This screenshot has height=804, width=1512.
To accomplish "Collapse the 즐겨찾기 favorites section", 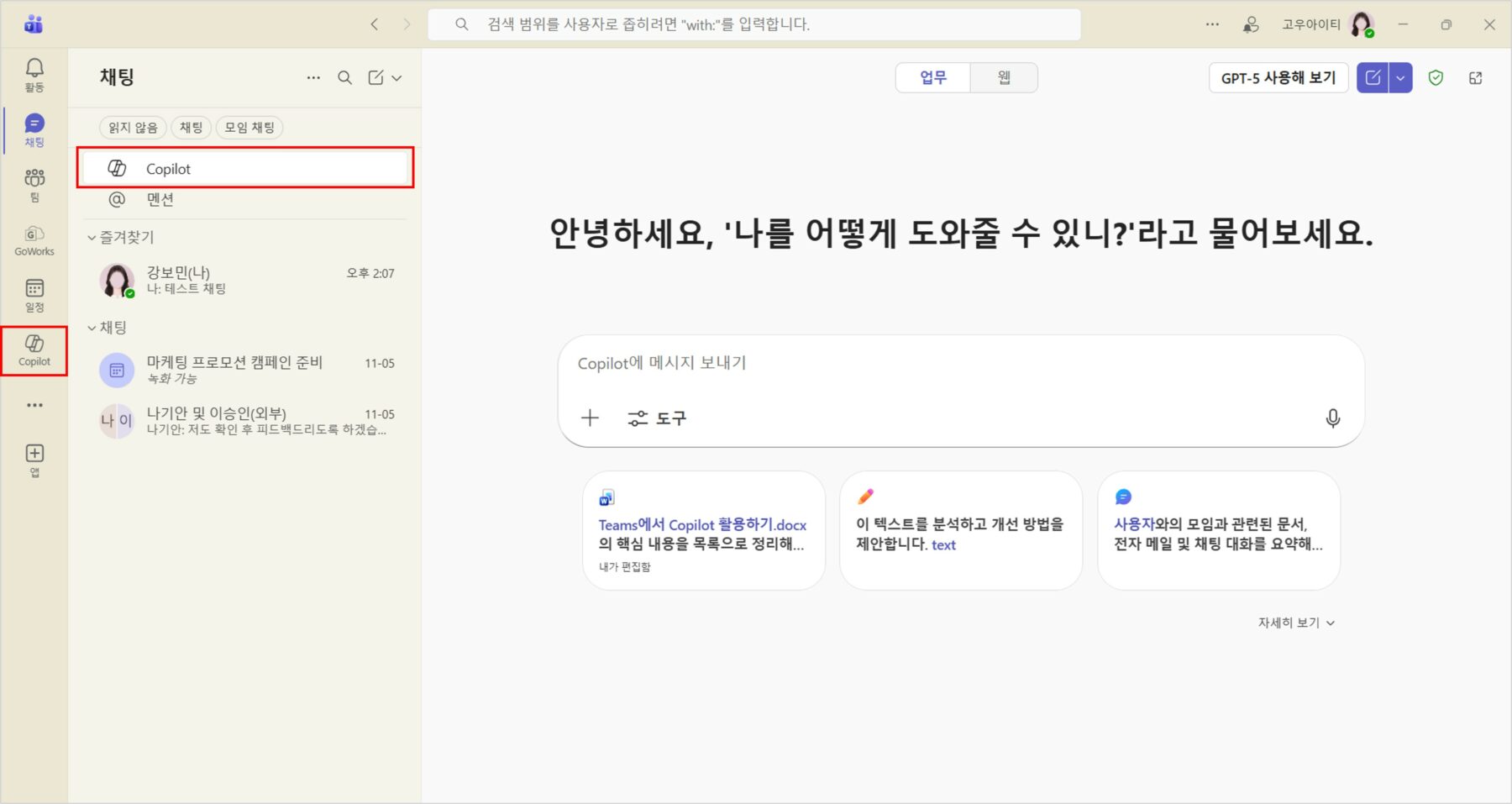I will [x=92, y=238].
